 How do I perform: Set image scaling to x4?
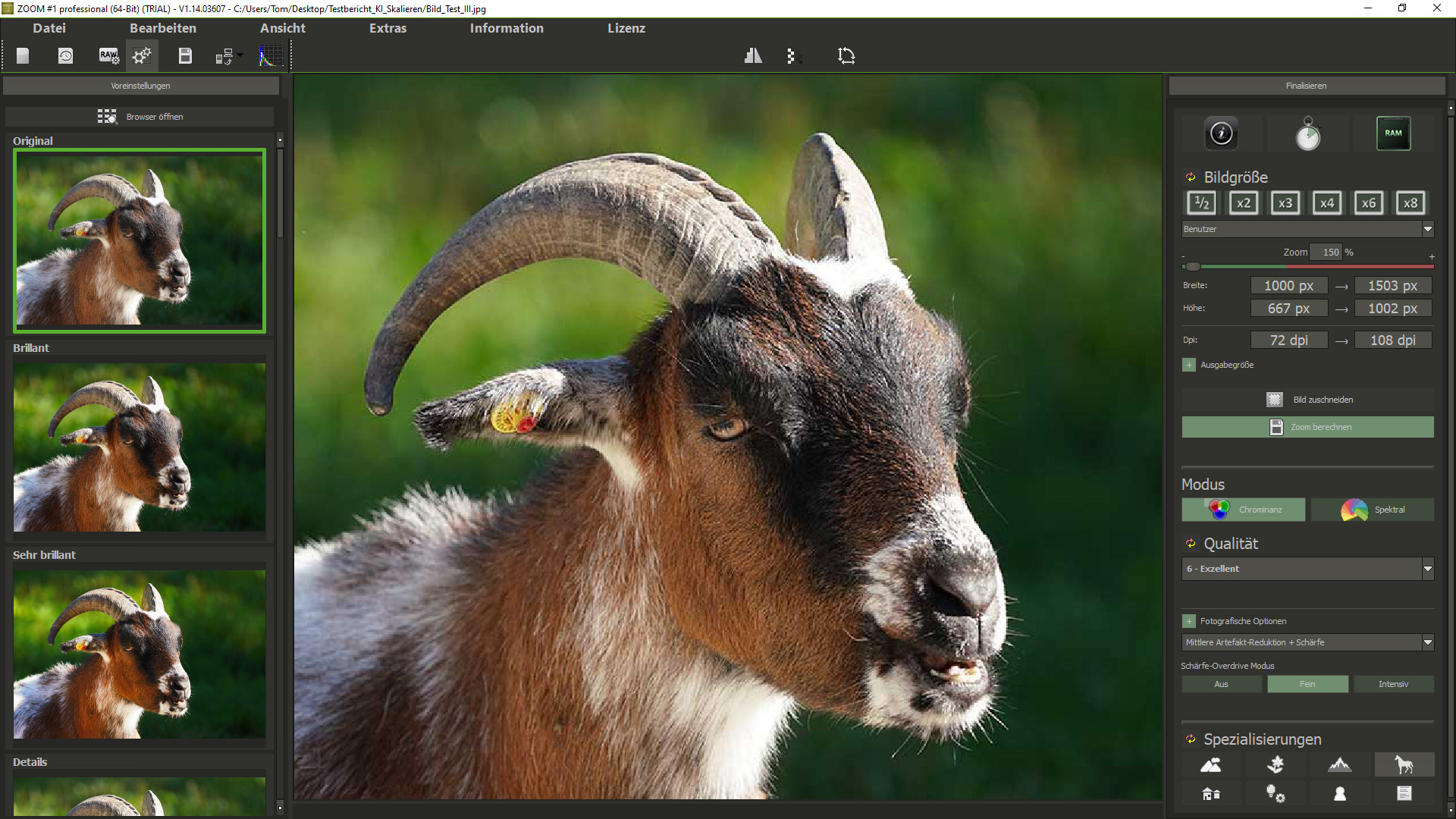pos(1327,203)
